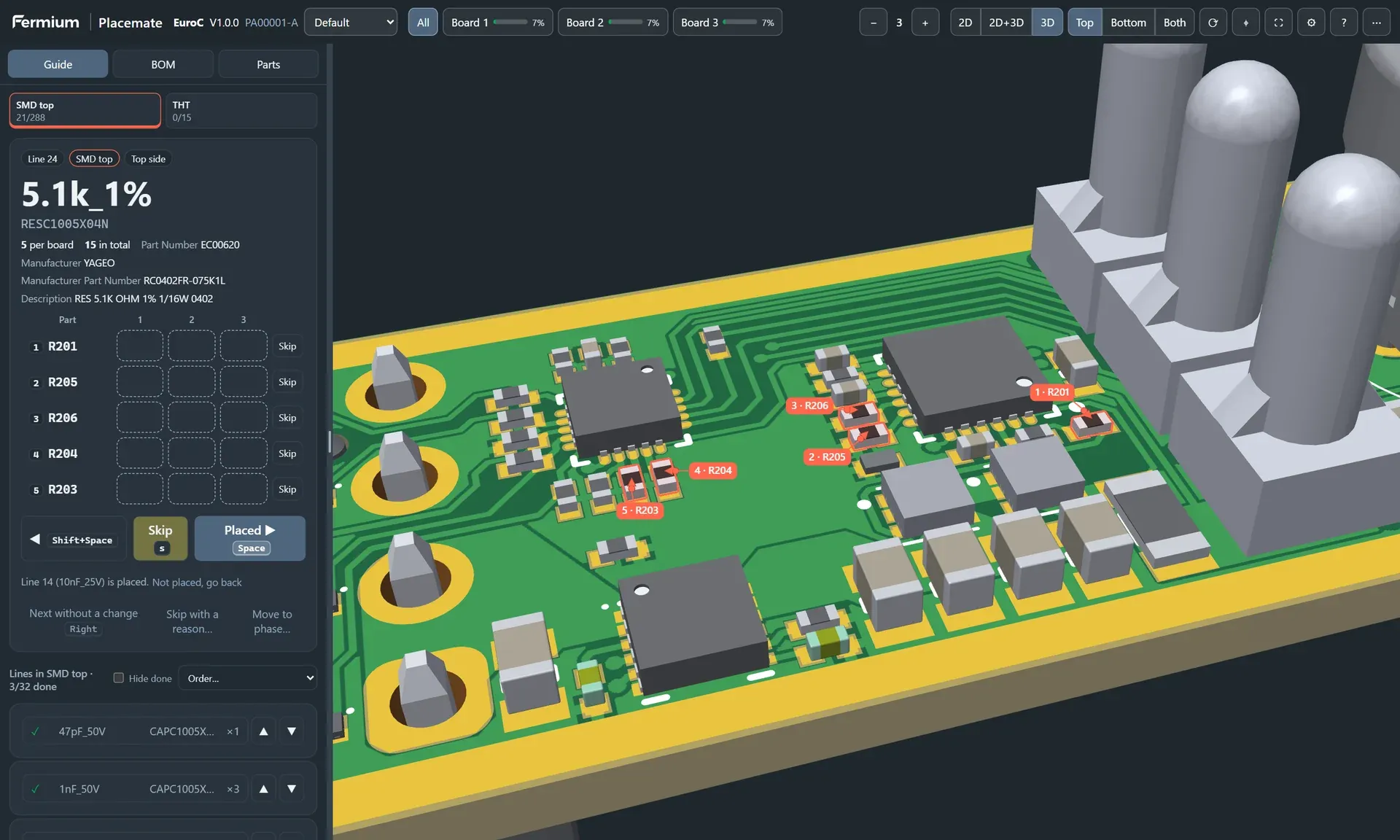Open settings gear icon
1400x840 pixels.
pos(1311,23)
